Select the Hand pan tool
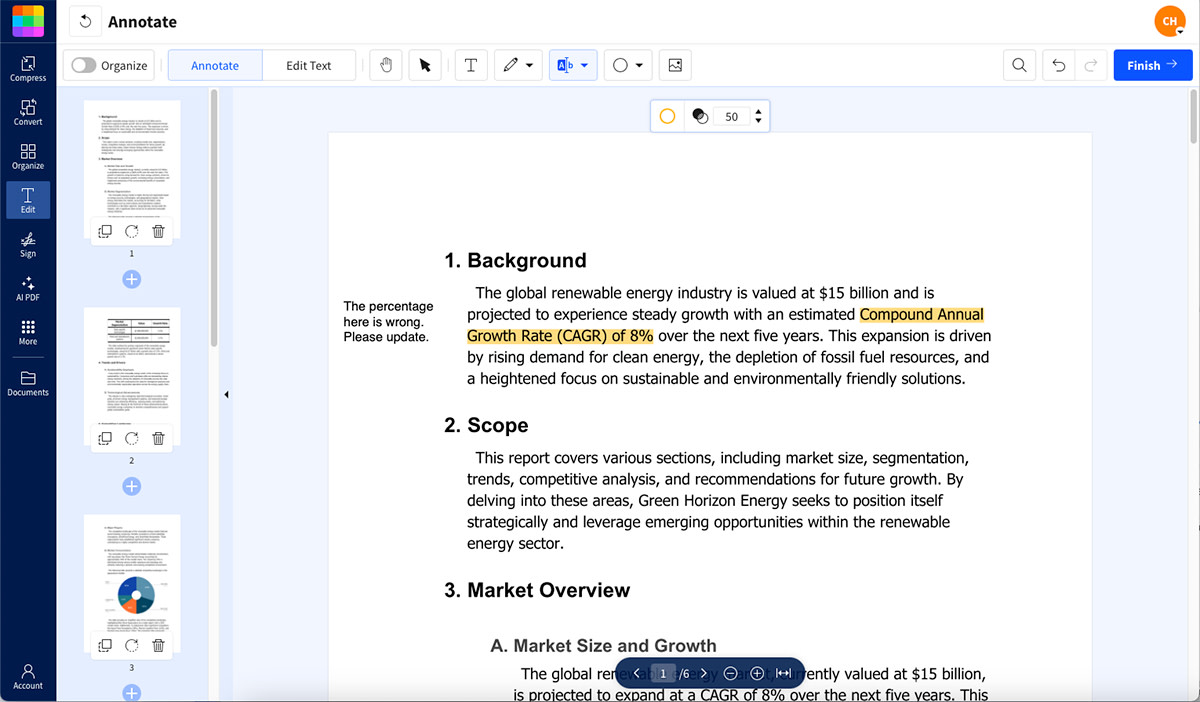 385,64
